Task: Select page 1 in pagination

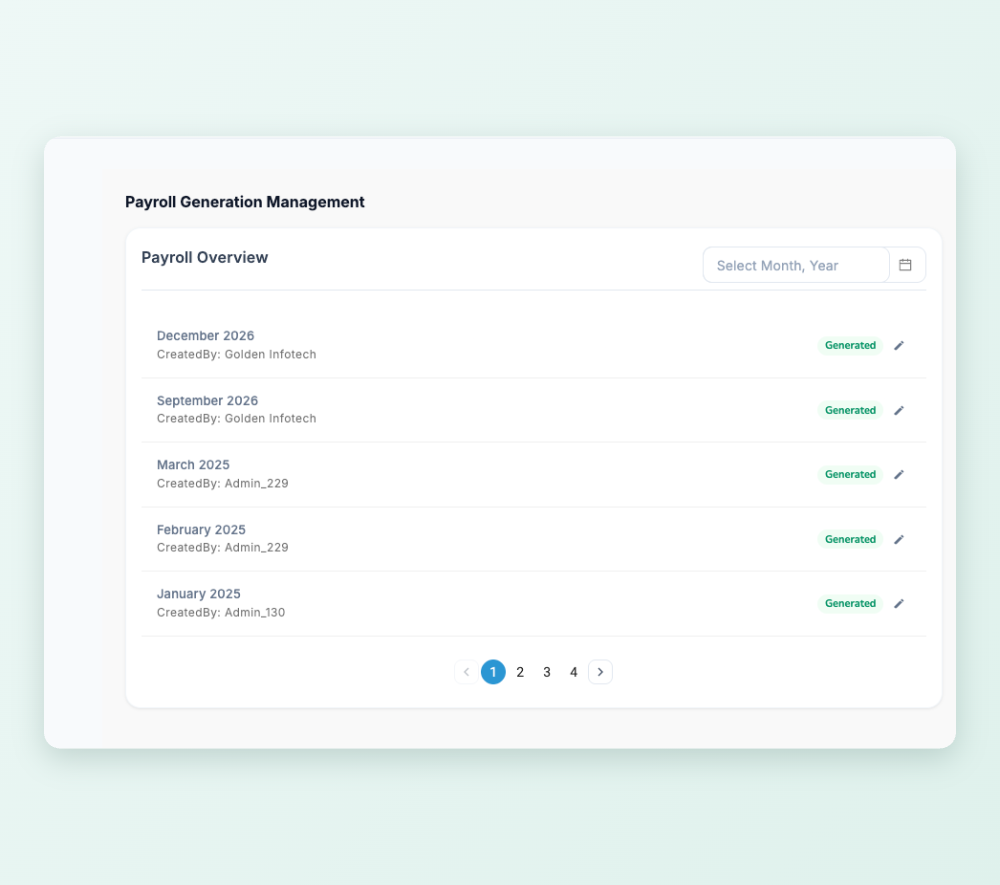Action: tap(493, 672)
